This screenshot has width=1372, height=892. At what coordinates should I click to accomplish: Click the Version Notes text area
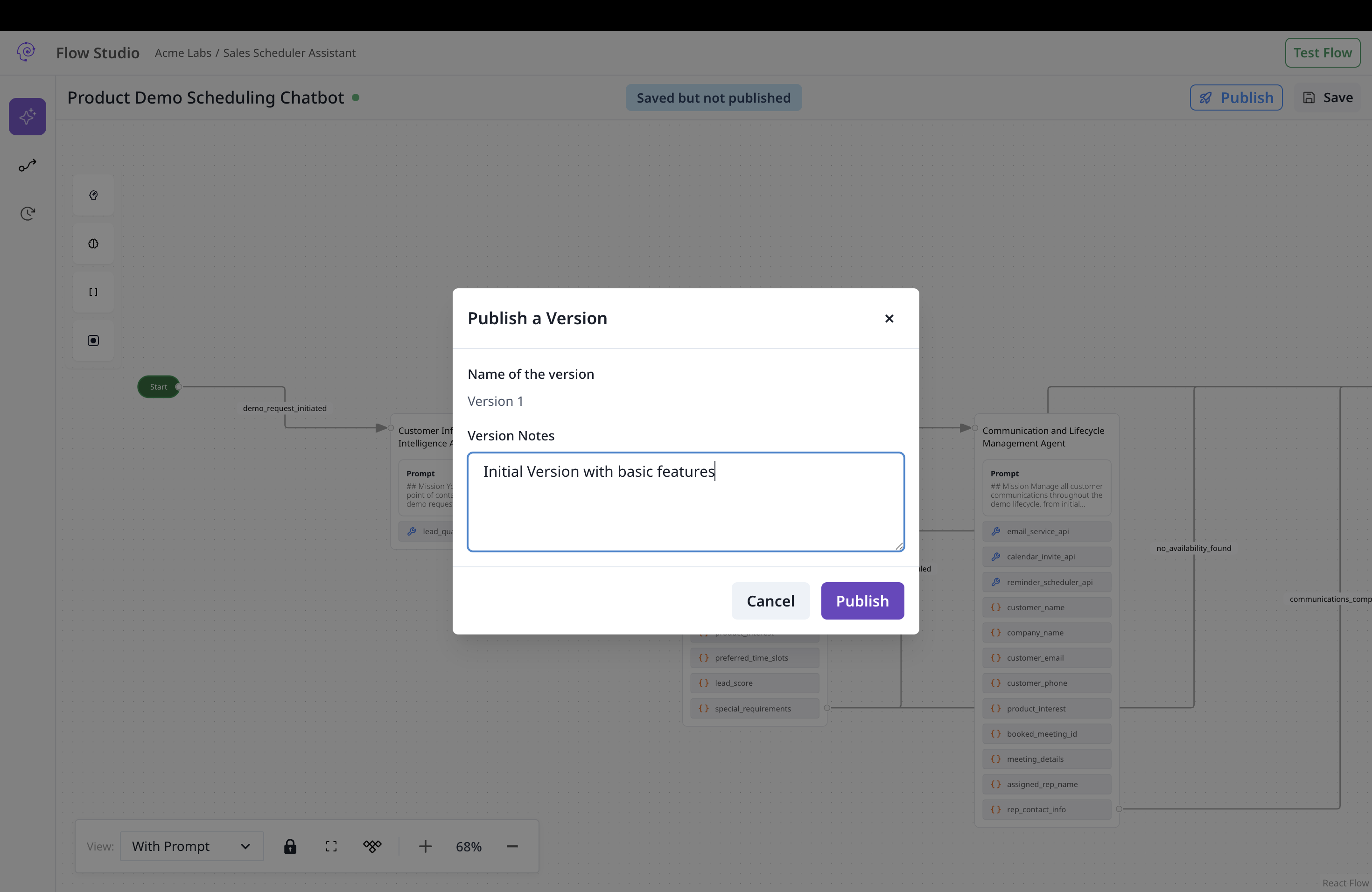click(x=686, y=502)
